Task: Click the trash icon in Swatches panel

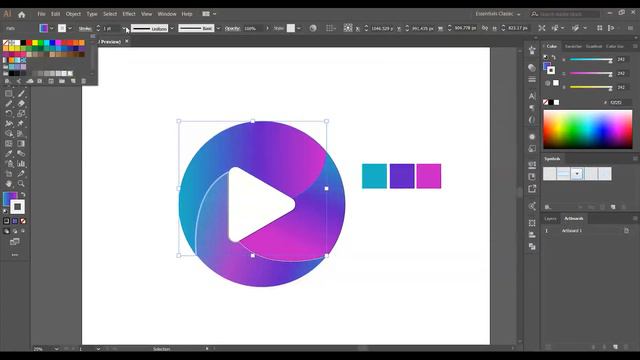Action: tap(84, 81)
